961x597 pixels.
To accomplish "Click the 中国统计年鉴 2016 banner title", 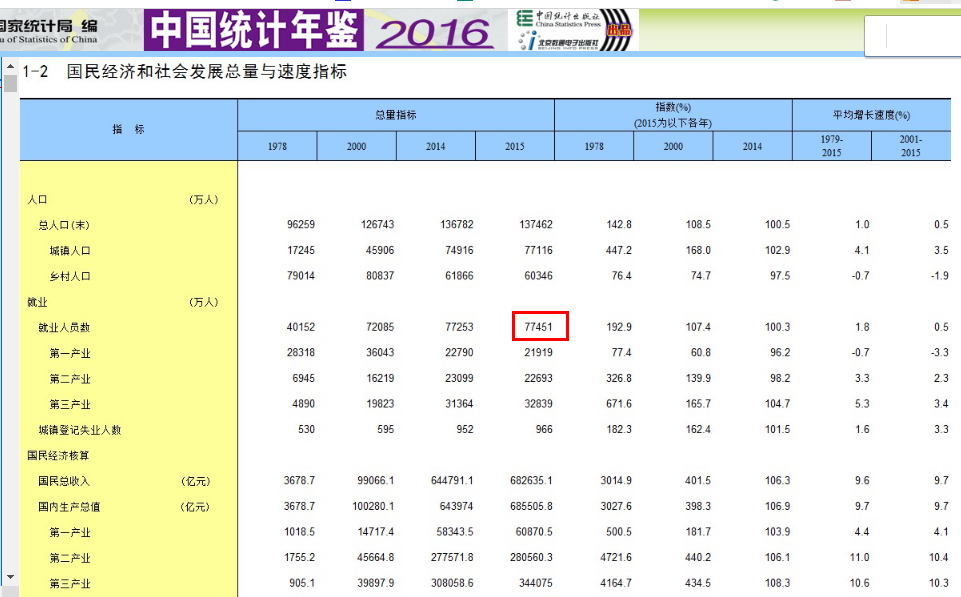I will [x=319, y=31].
